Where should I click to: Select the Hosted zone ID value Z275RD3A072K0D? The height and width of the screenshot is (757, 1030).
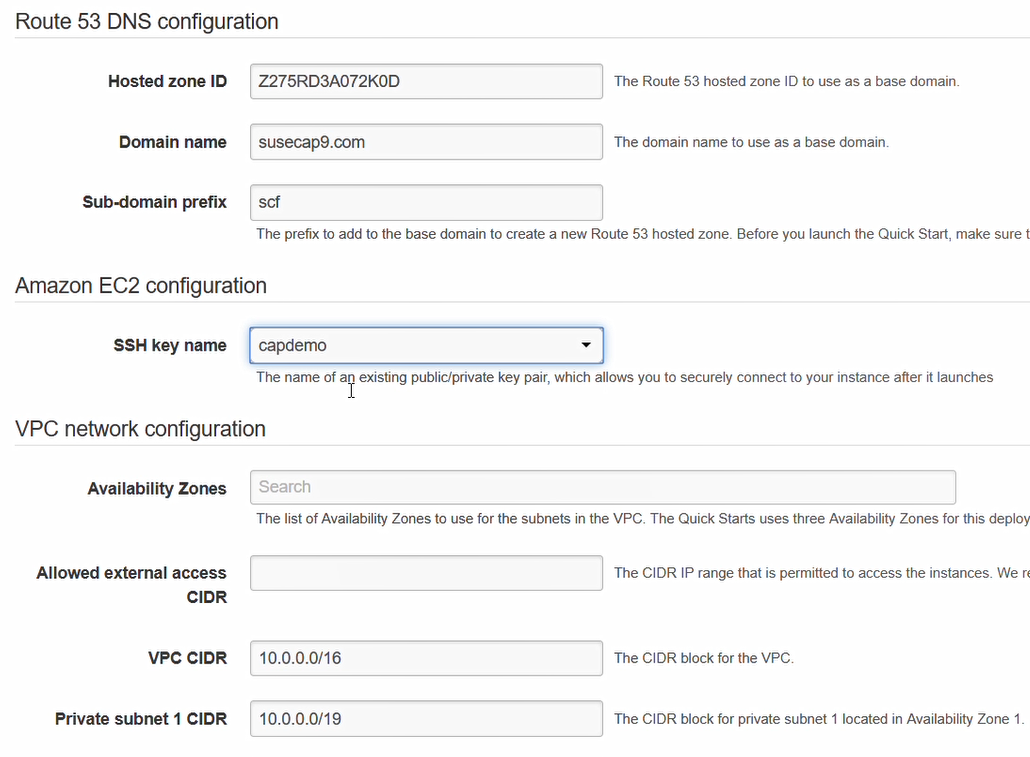[x=425, y=81]
